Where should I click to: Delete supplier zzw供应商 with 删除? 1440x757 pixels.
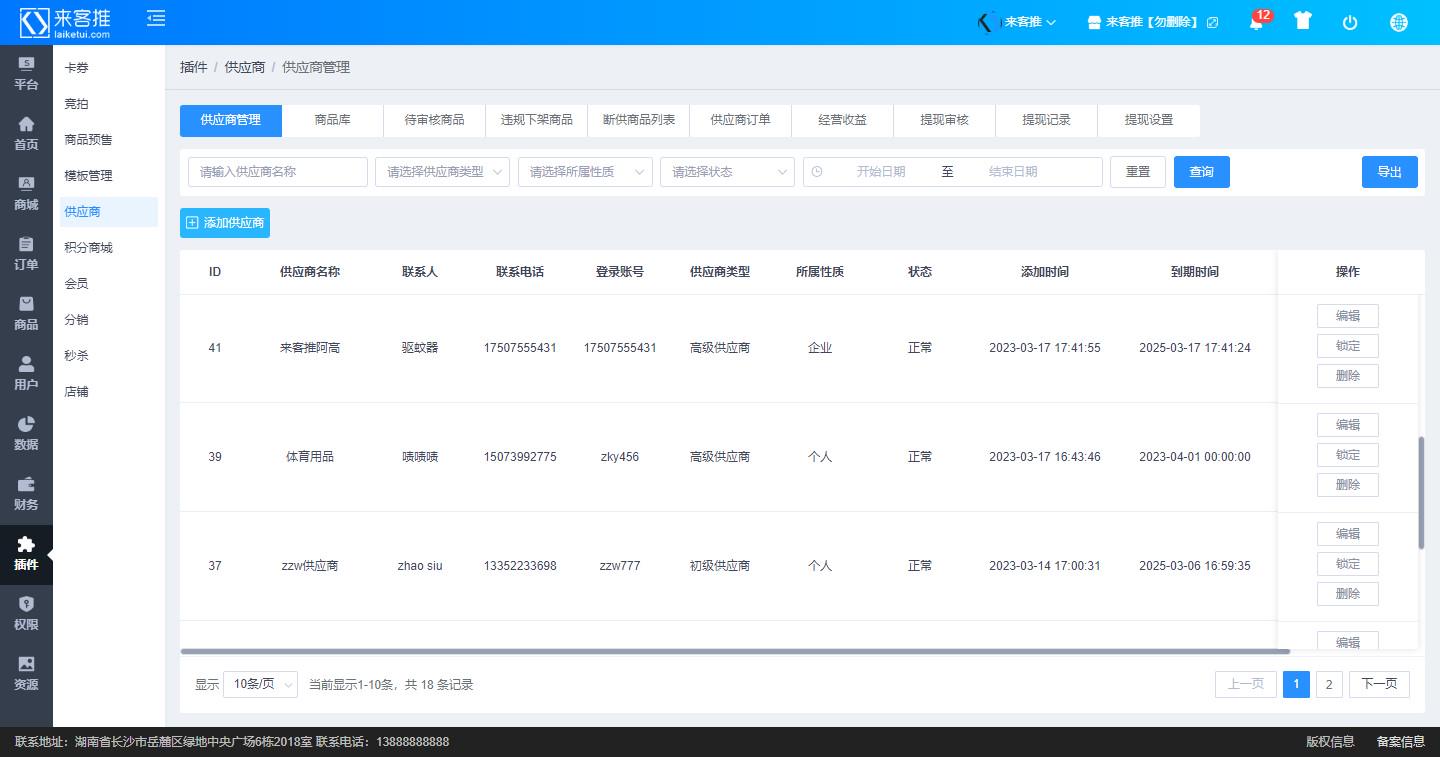tap(1347, 594)
